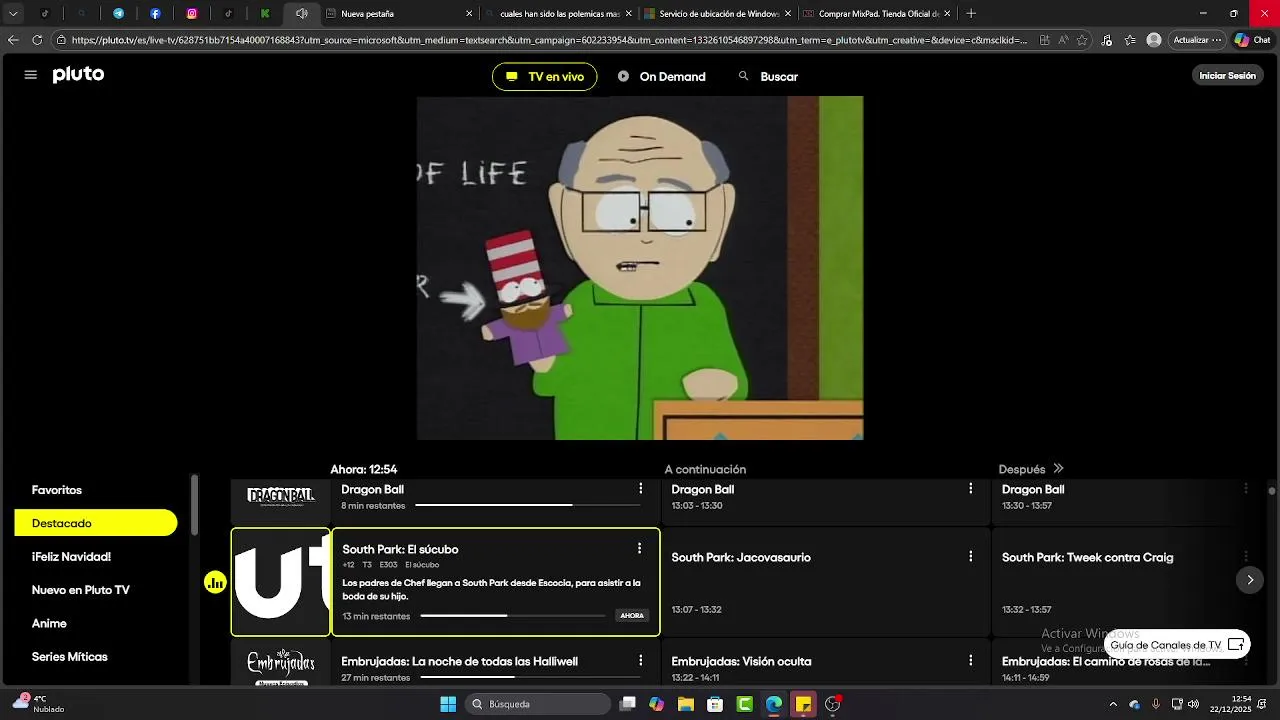This screenshot has height=720, width=1280.
Task: Switch to the green K pinned tab
Action: (x=265, y=14)
